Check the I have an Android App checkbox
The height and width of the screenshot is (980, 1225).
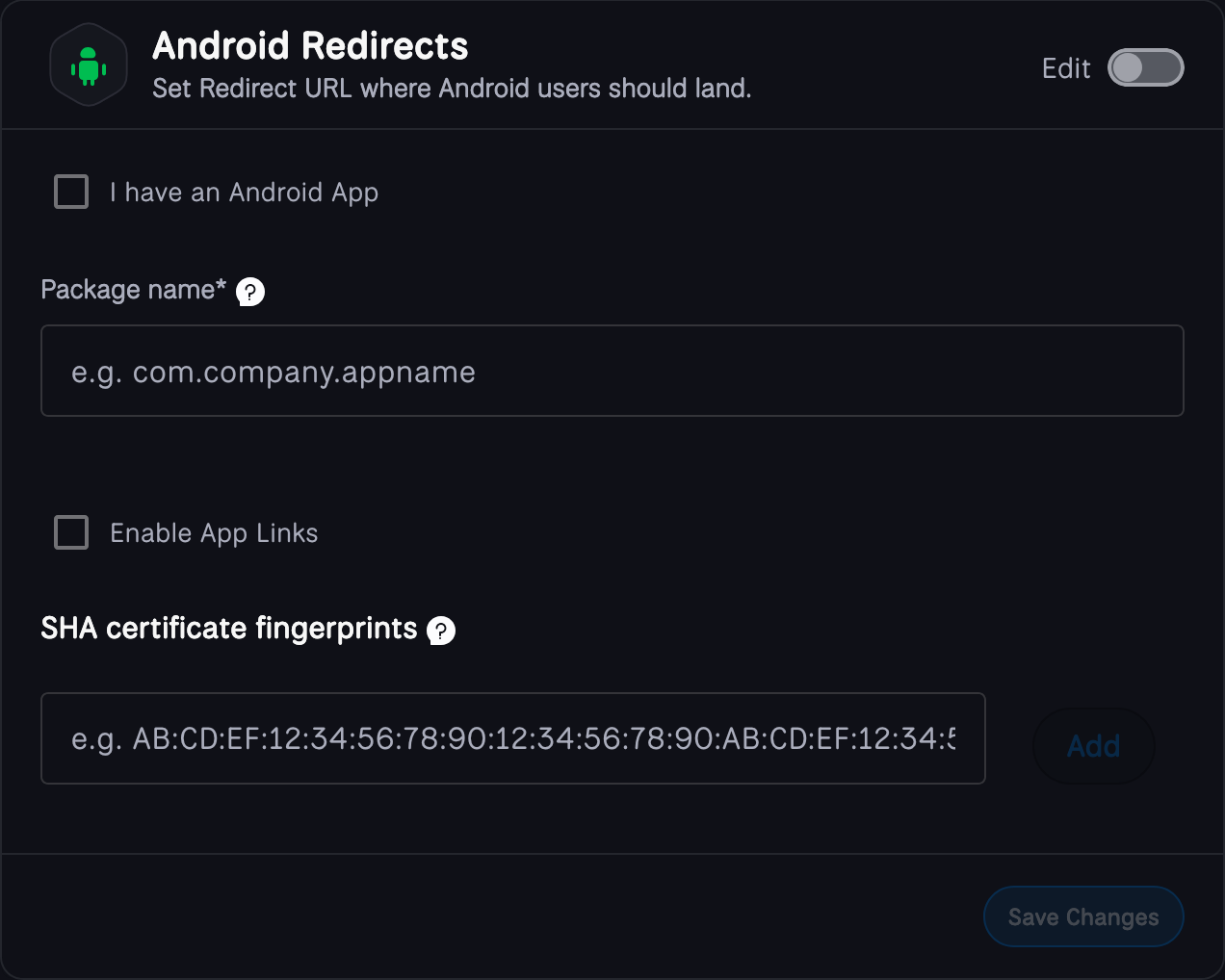pos(70,192)
